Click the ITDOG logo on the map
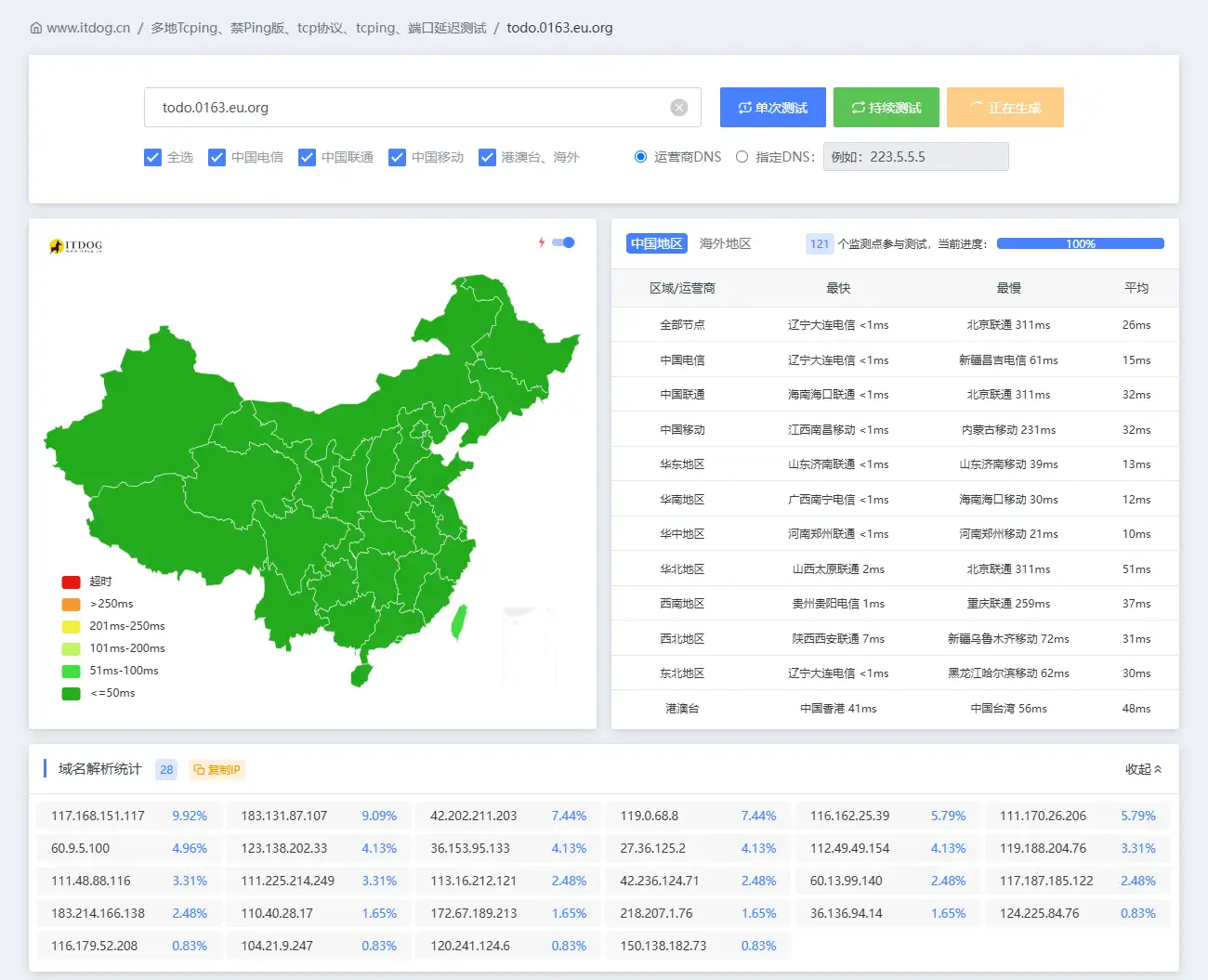The width and height of the screenshot is (1208, 980). pos(76,246)
